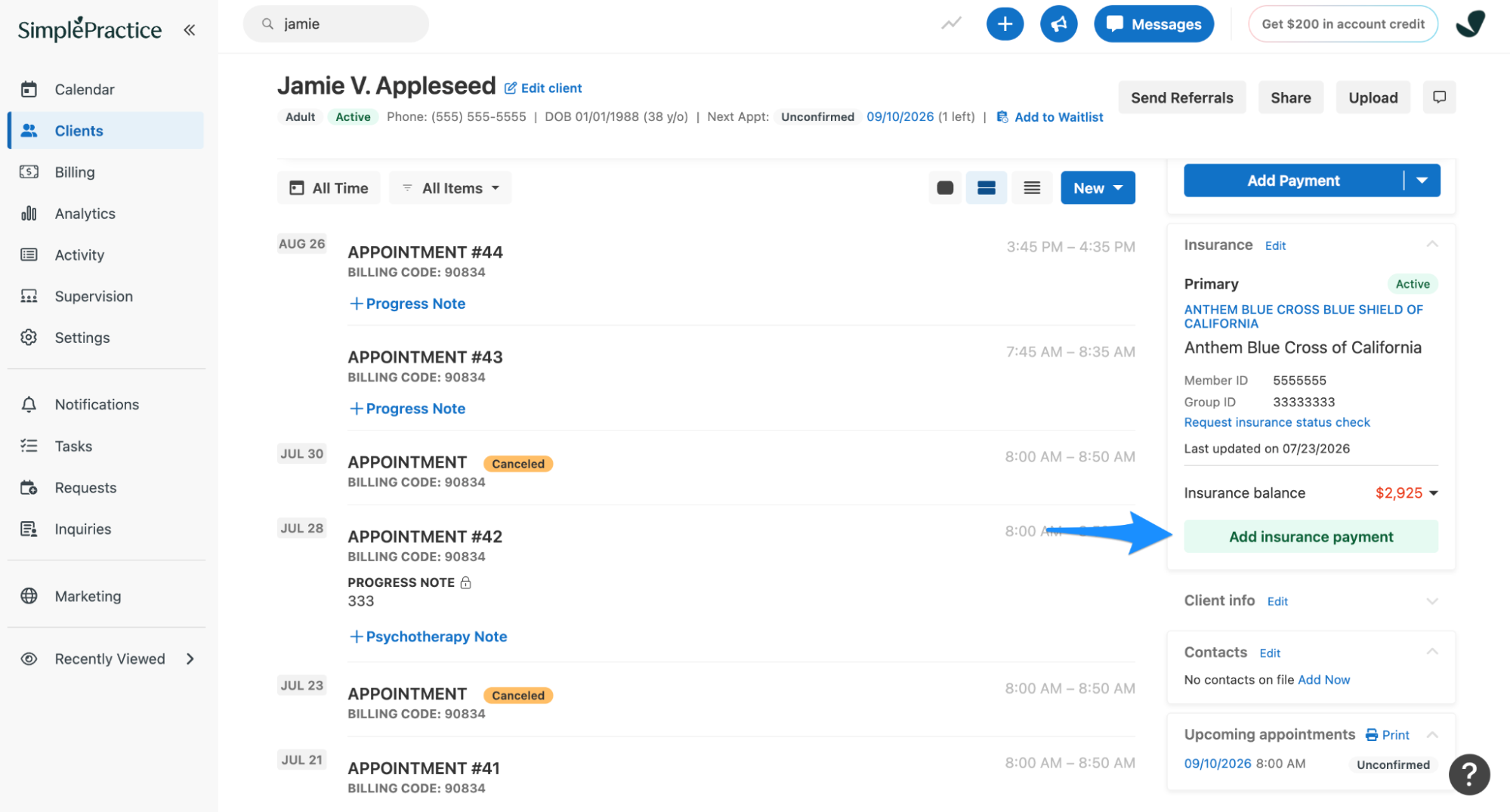The width and height of the screenshot is (1510, 812).
Task: Open the Tasks checklist icon
Action: pyautogui.click(x=29, y=446)
